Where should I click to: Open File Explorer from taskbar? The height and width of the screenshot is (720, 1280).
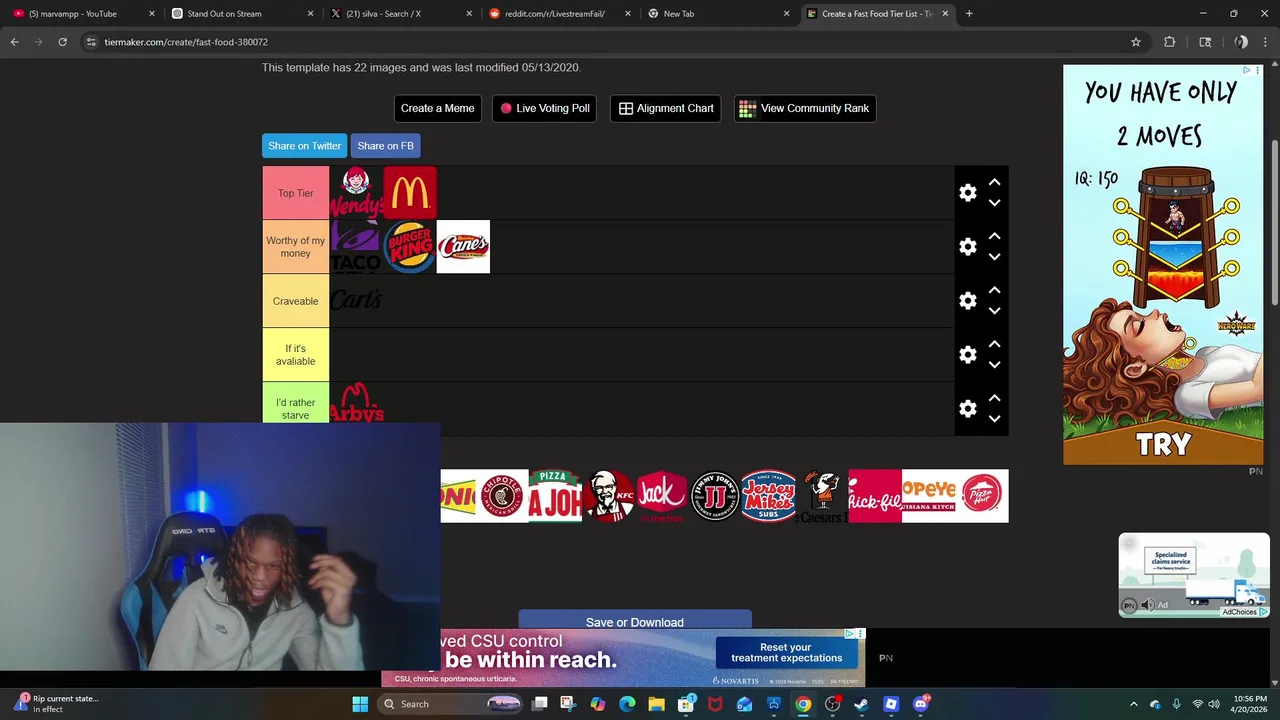pos(656,704)
